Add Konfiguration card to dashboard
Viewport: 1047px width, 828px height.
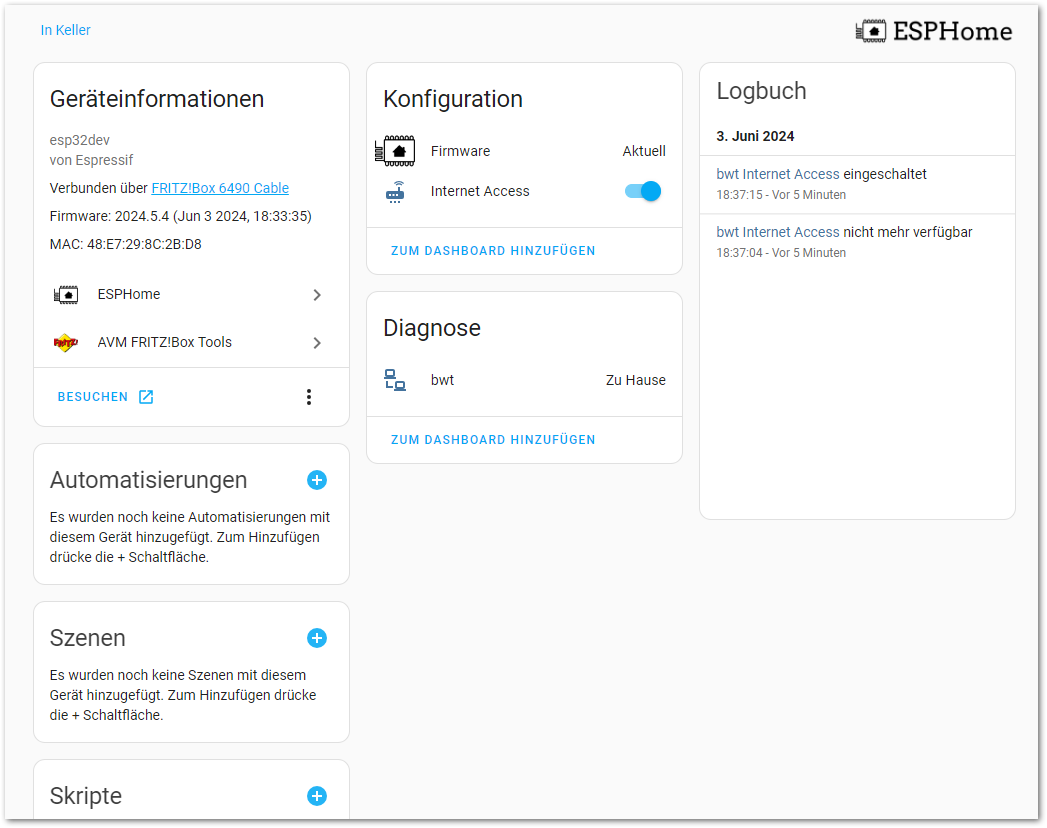pos(493,251)
